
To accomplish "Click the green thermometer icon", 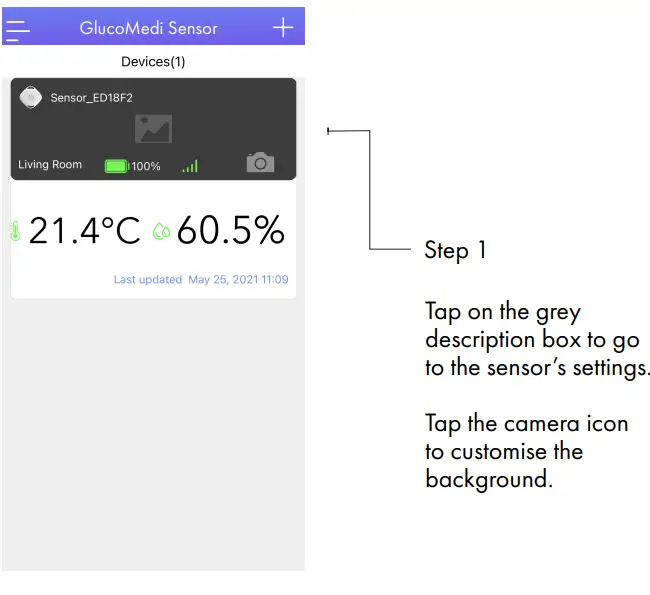I will (15, 231).
